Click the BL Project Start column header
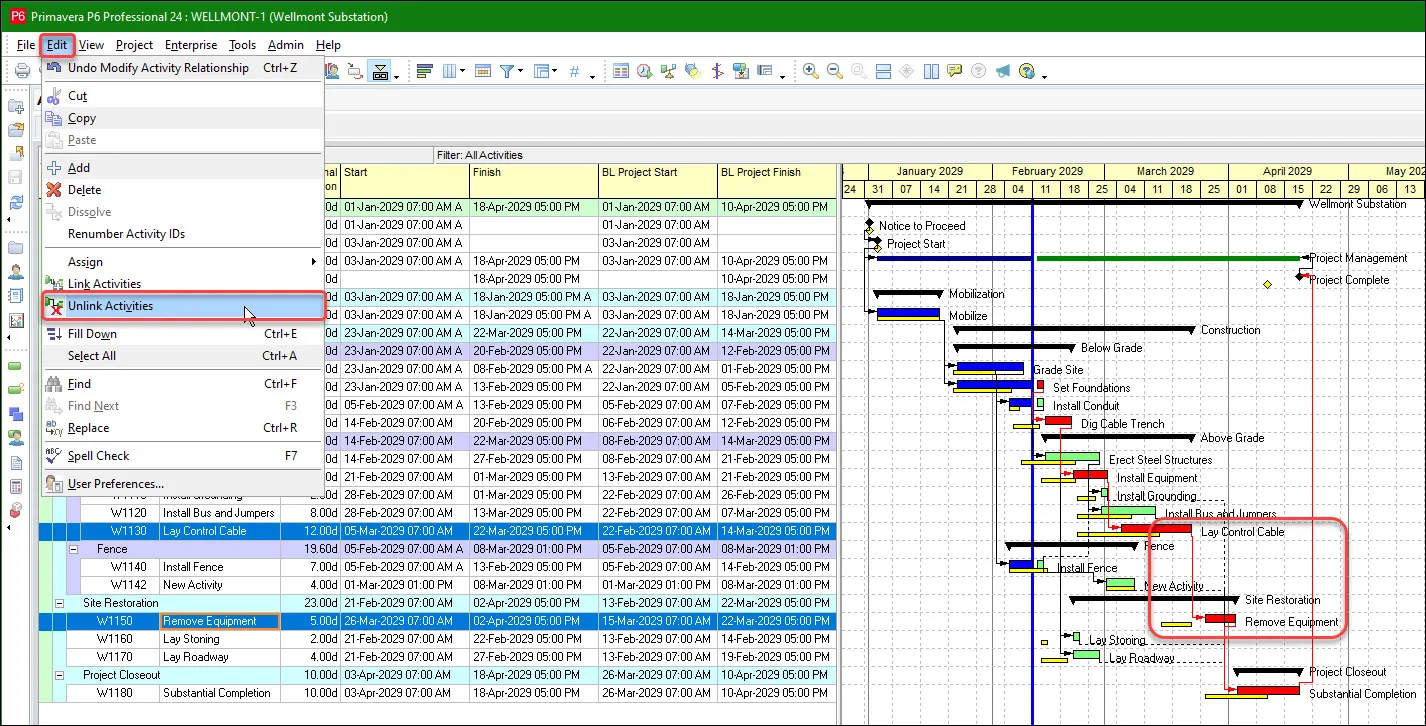 (x=657, y=181)
